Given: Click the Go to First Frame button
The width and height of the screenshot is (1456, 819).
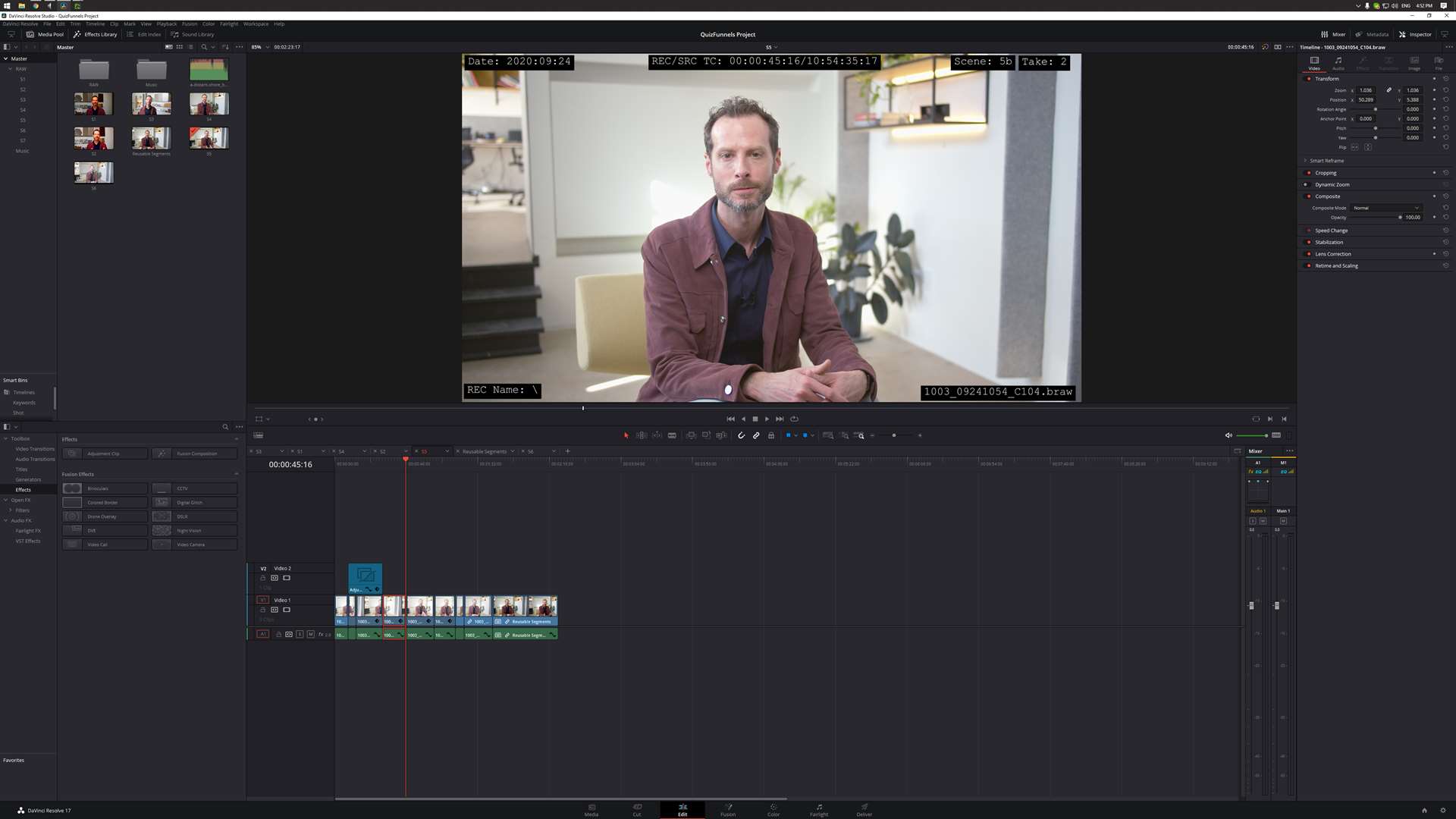Looking at the screenshot, I should tap(730, 419).
